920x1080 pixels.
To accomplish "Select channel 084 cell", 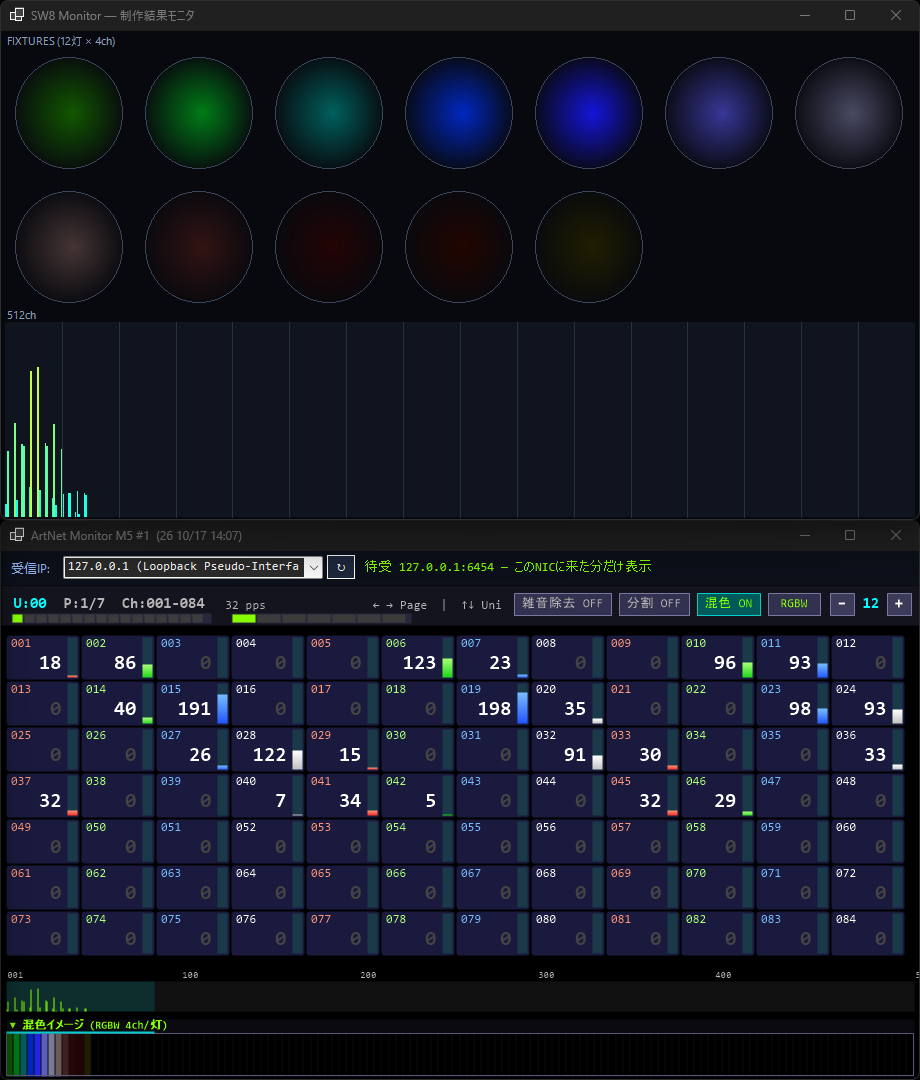I will coord(868,933).
